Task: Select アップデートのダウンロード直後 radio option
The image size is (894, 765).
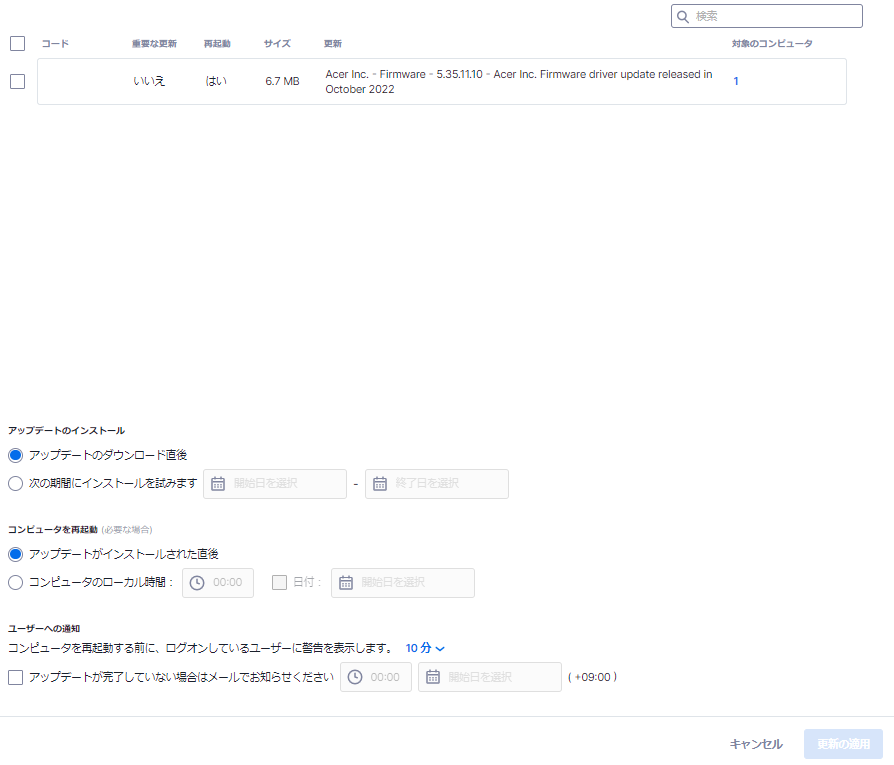Action: pyautogui.click(x=15, y=455)
